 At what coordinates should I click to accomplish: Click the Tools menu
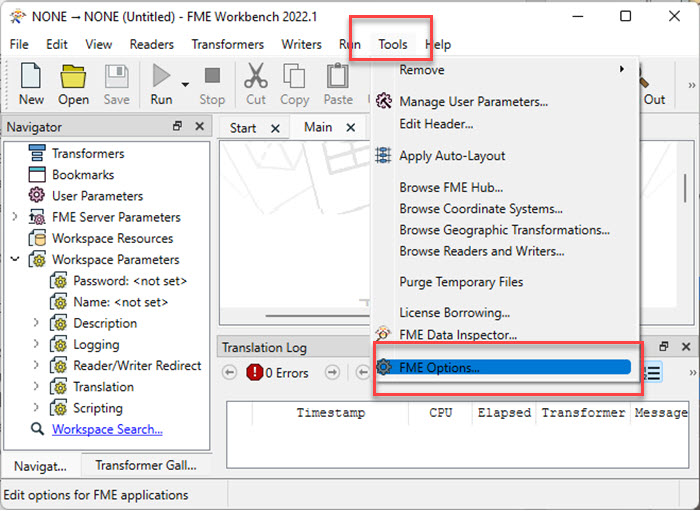coord(393,45)
